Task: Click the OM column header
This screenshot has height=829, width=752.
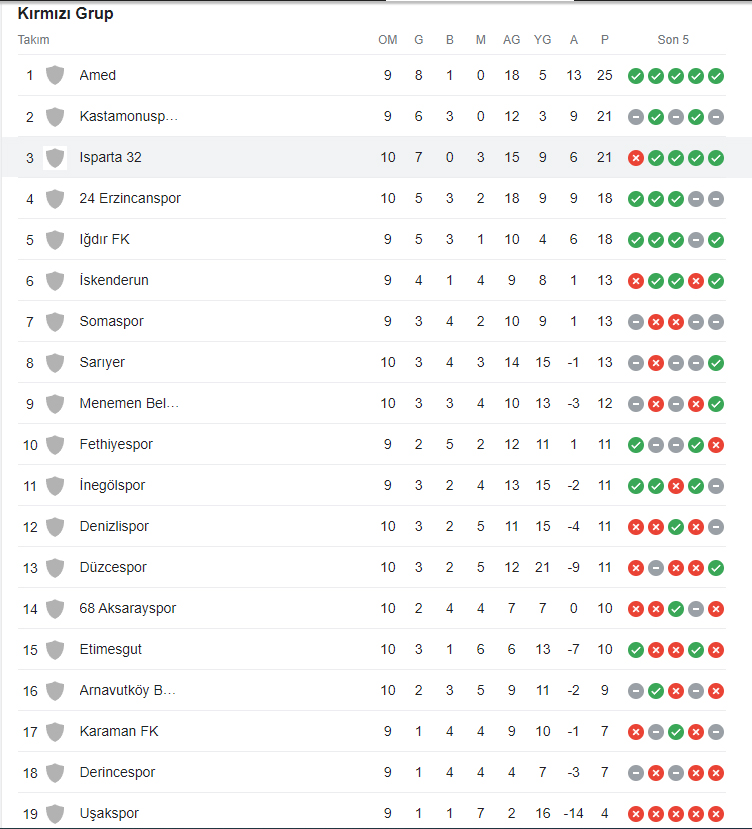Action: coord(388,40)
